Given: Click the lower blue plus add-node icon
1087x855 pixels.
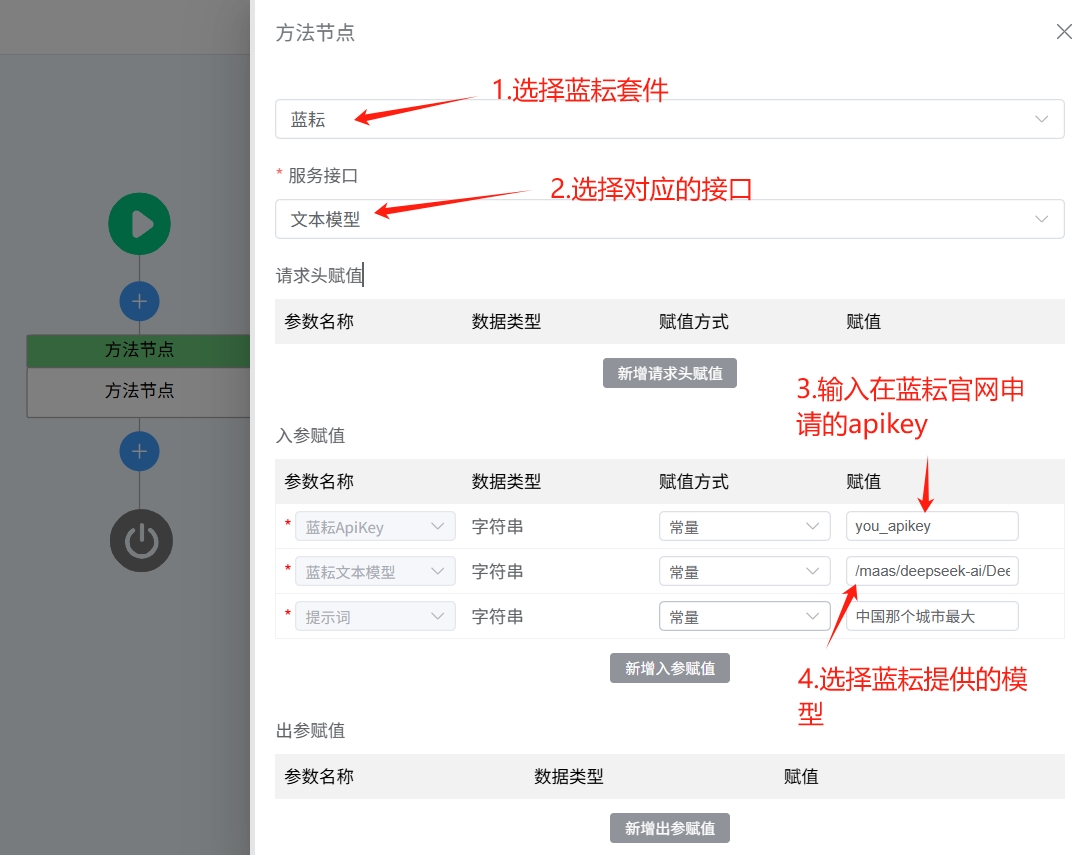Looking at the screenshot, I should 139,451.
